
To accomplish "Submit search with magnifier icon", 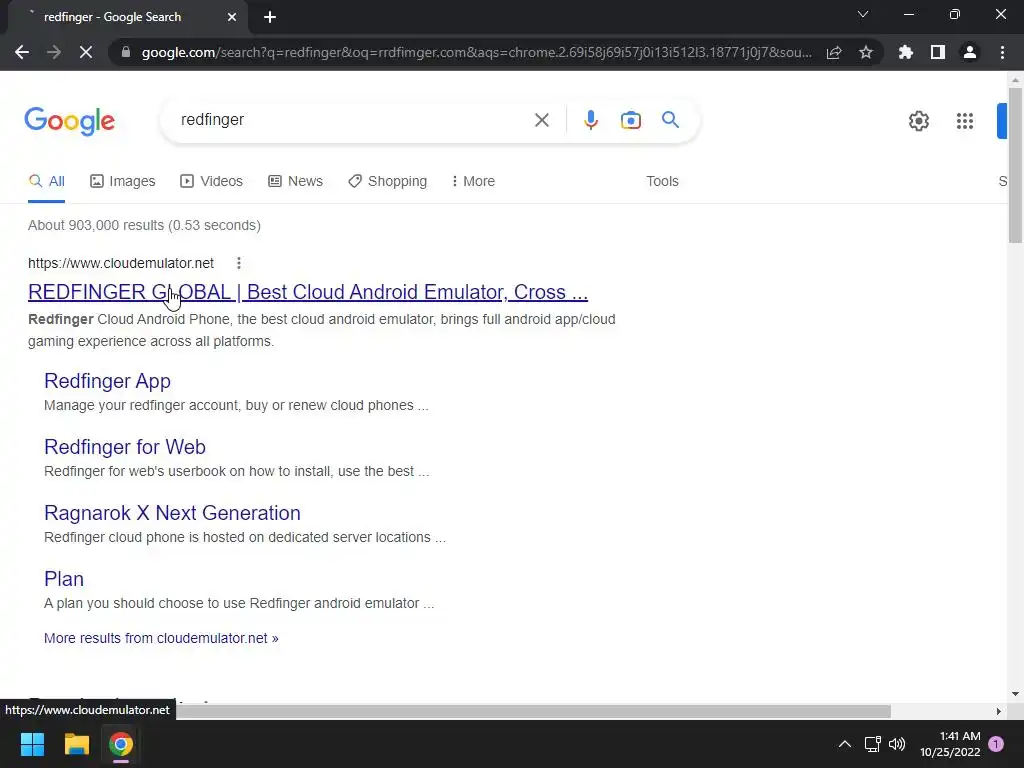I will pyautogui.click(x=670, y=120).
